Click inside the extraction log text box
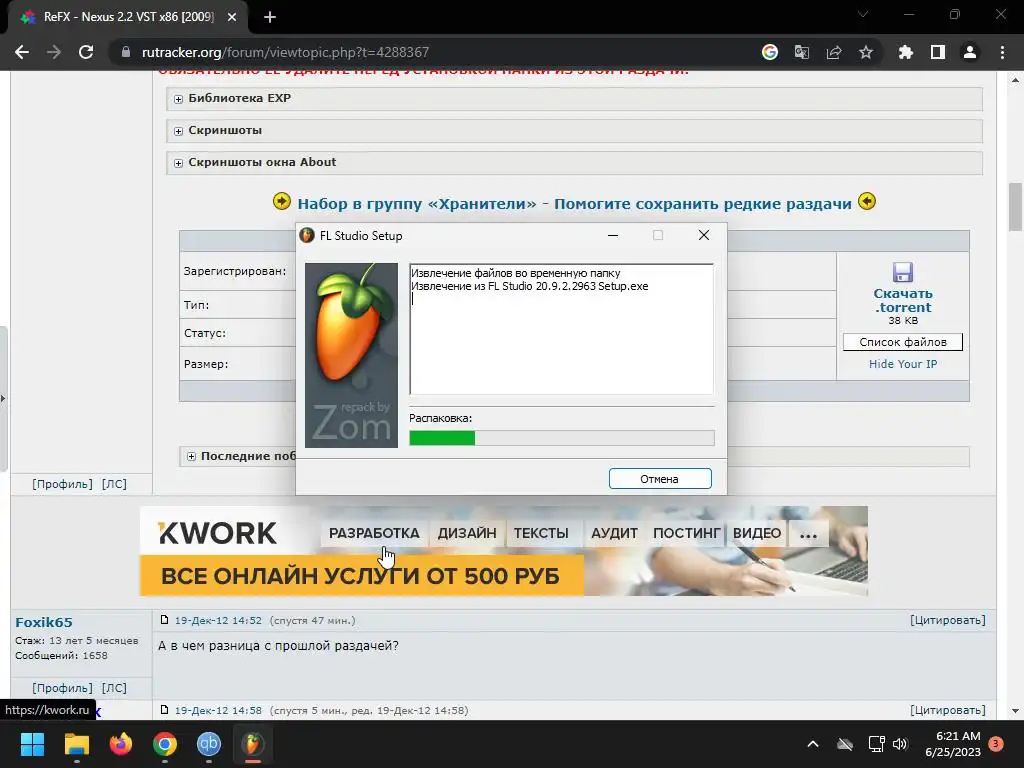This screenshot has height=768, width=1024. pyautogui.click(x=562, y=329)
